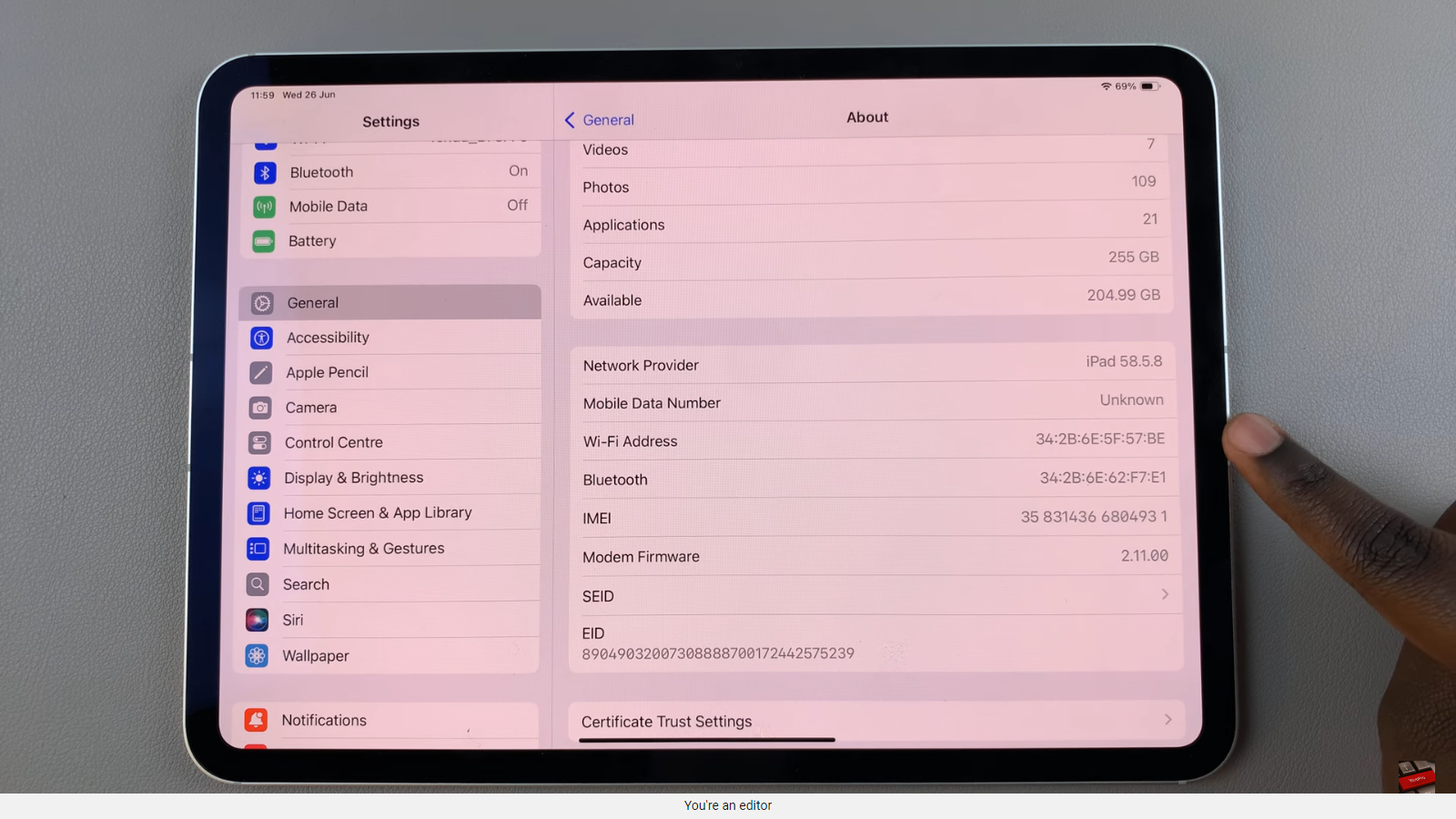Tap Network Provider value iPad 58.5.8
Image resolution: width=1456 pixels, height=819 pixels.
point(1124,361)
